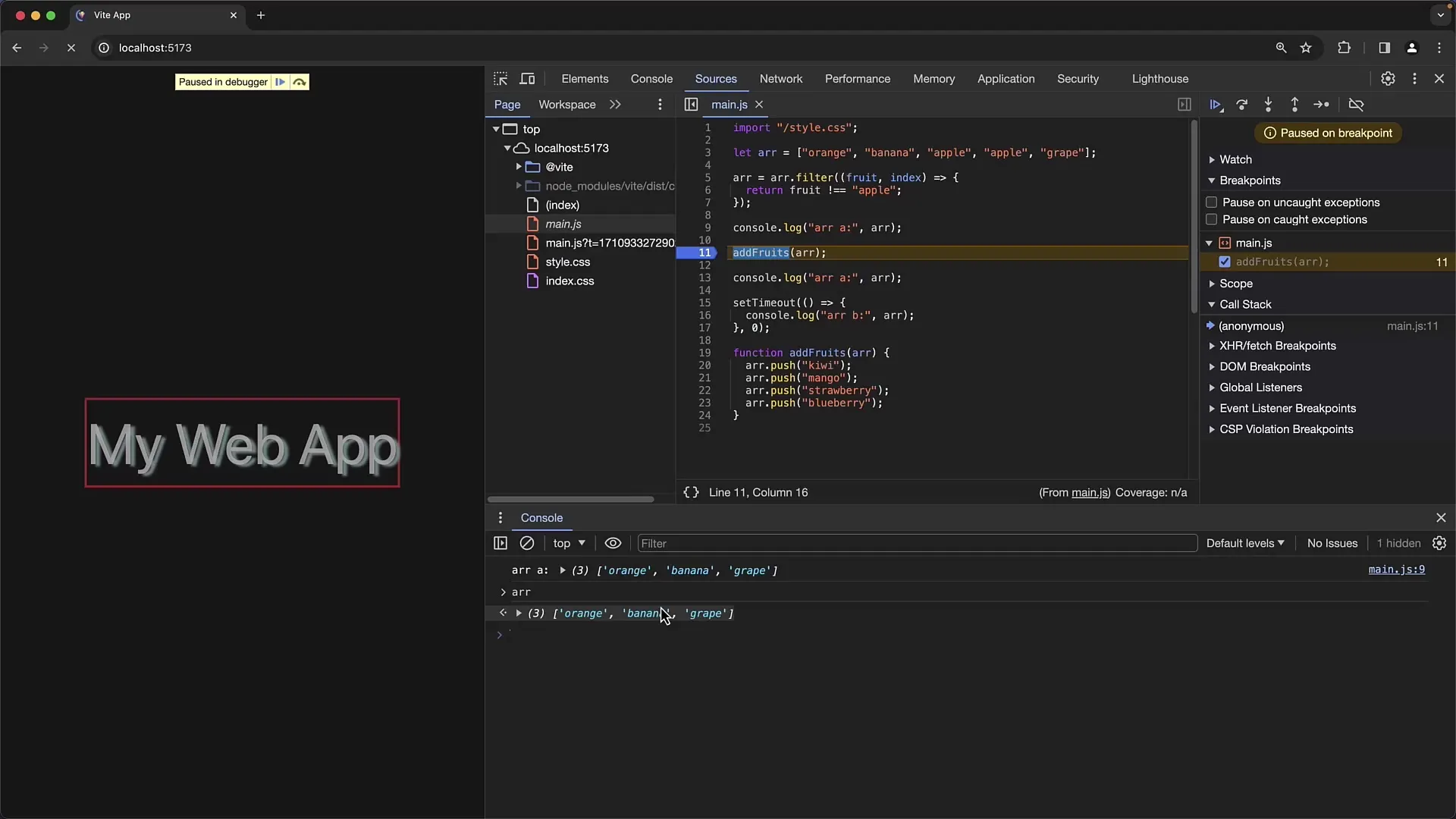1456x819 pixels.
Task: Enable Pause on uncaught exceptions
Action: (x=1212, y=202)
